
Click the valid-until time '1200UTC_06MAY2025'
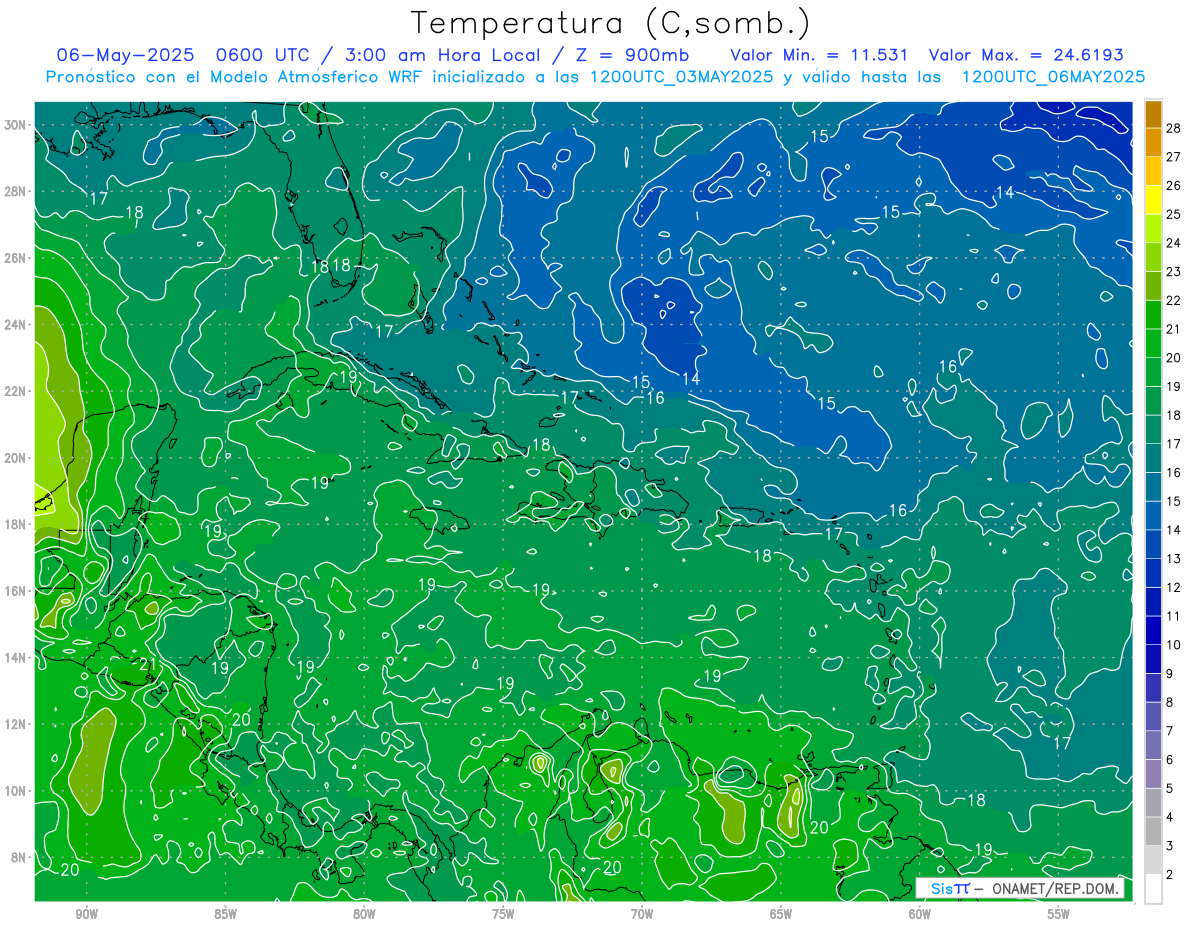1053,77
